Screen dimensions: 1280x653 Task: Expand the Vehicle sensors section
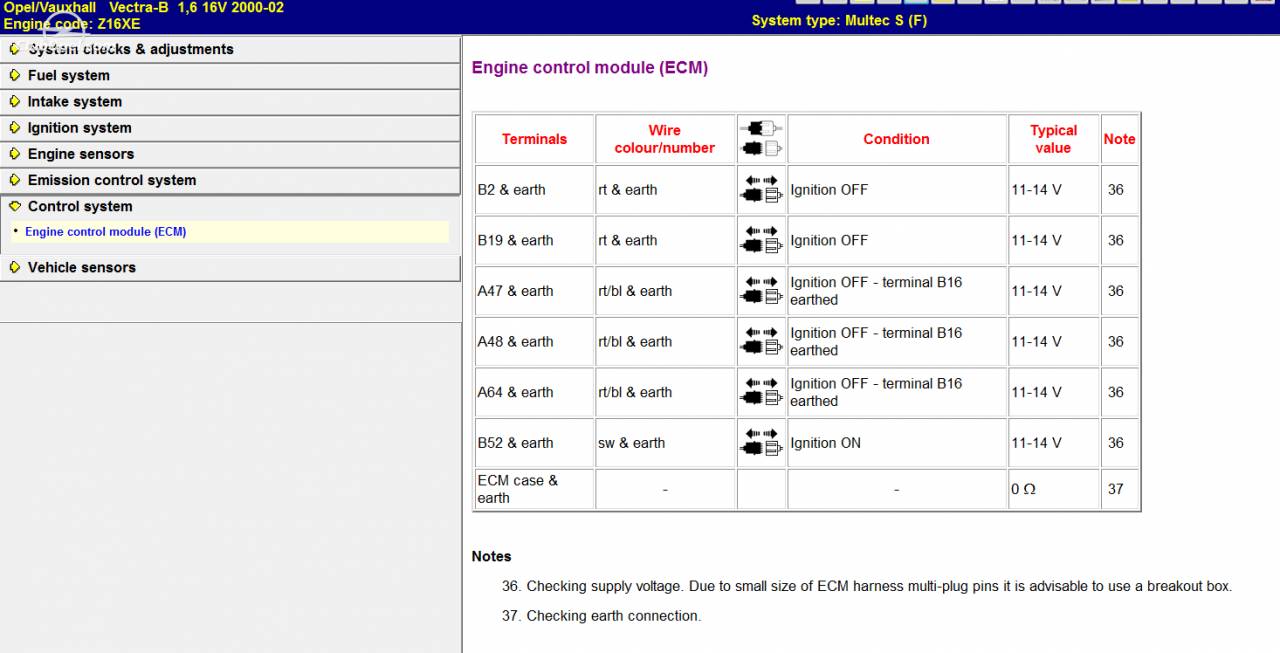[230, 267]
